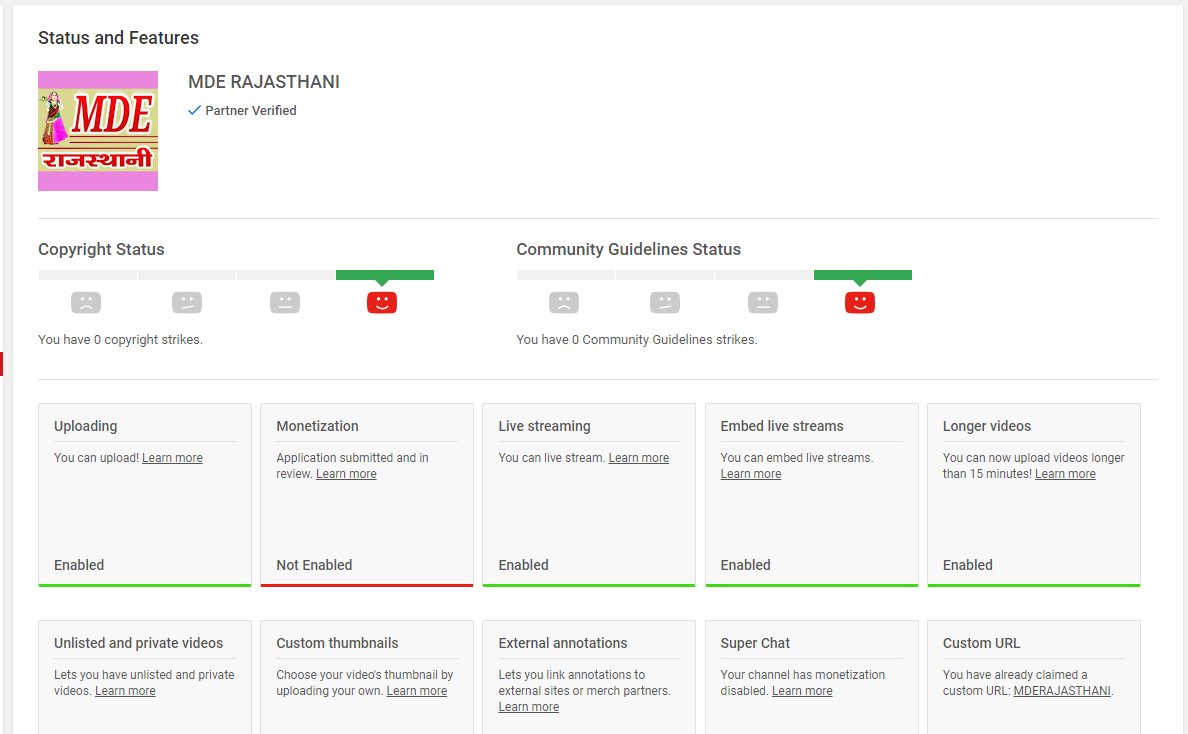Click the MDE RAJASTHANI channel name
Image resolution: width=1188 pixels, height=734 pixels.
pyautogui.click(x=264, y=82)
